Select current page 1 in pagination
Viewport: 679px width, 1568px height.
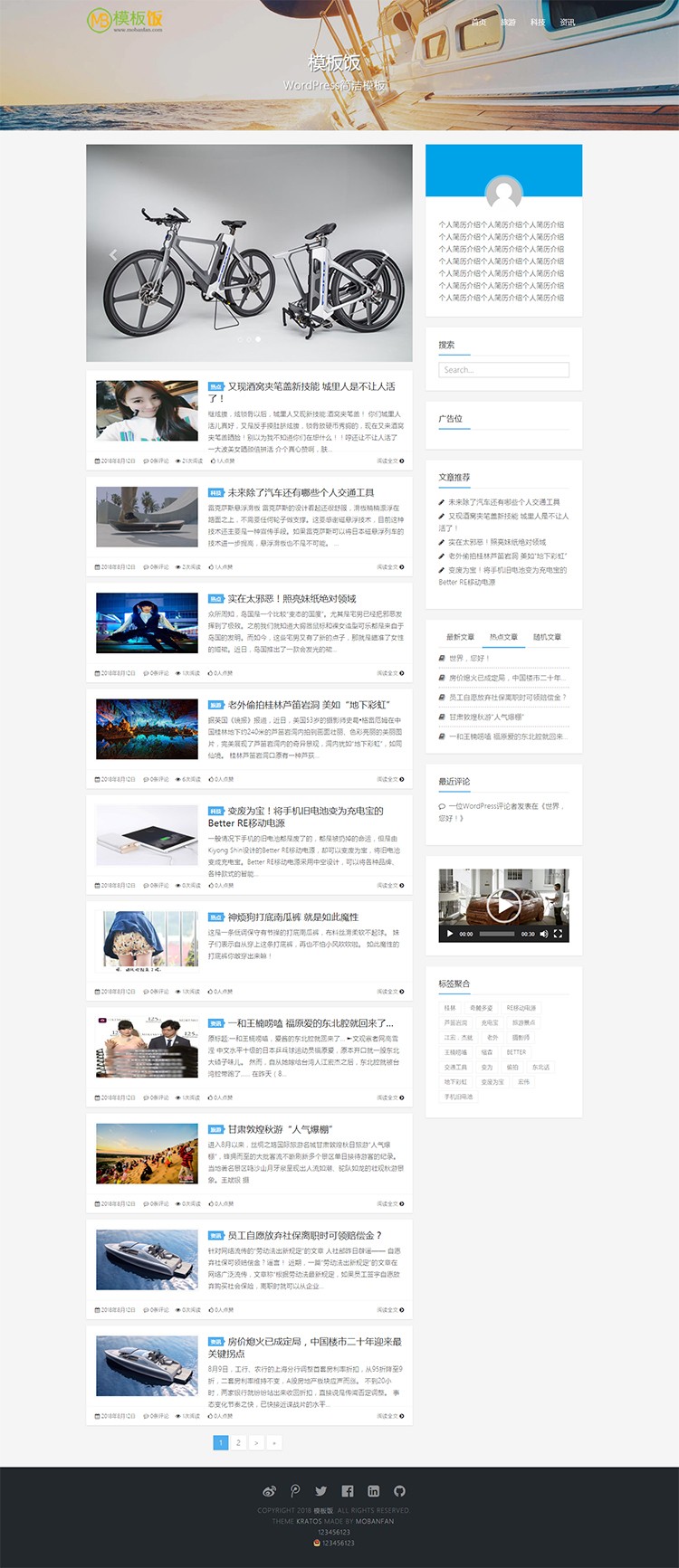(220, 1442)
